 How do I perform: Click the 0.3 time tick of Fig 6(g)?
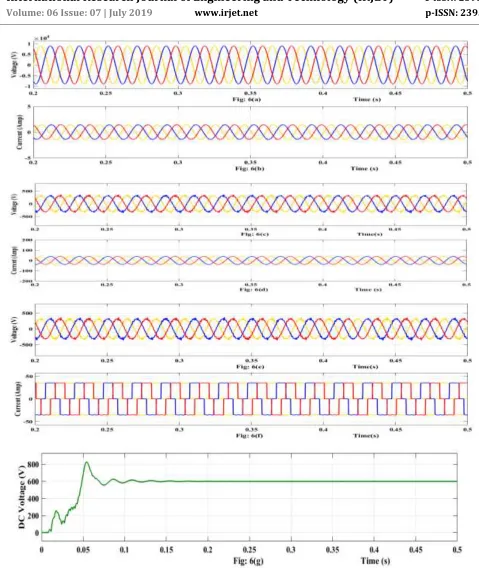(291, 550)
